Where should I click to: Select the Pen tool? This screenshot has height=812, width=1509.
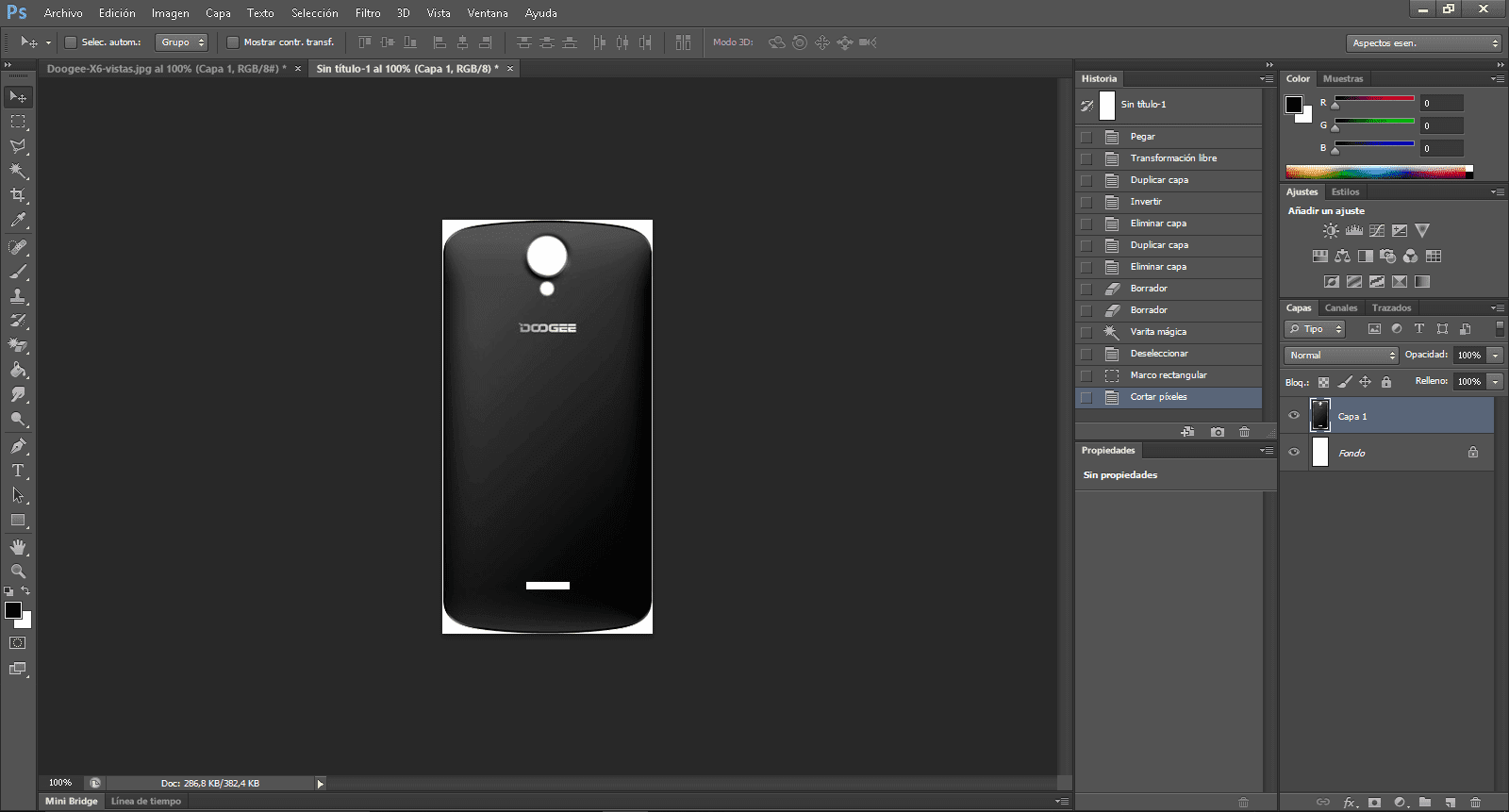click(x=18, y=446)
